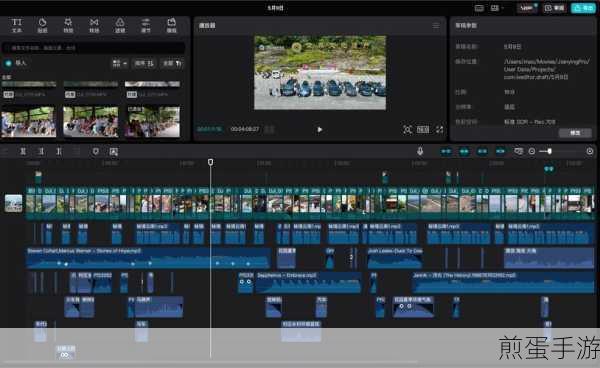Open the player panel hamburger menu
Screen dimensions: 600x368
tap(436, 26)
